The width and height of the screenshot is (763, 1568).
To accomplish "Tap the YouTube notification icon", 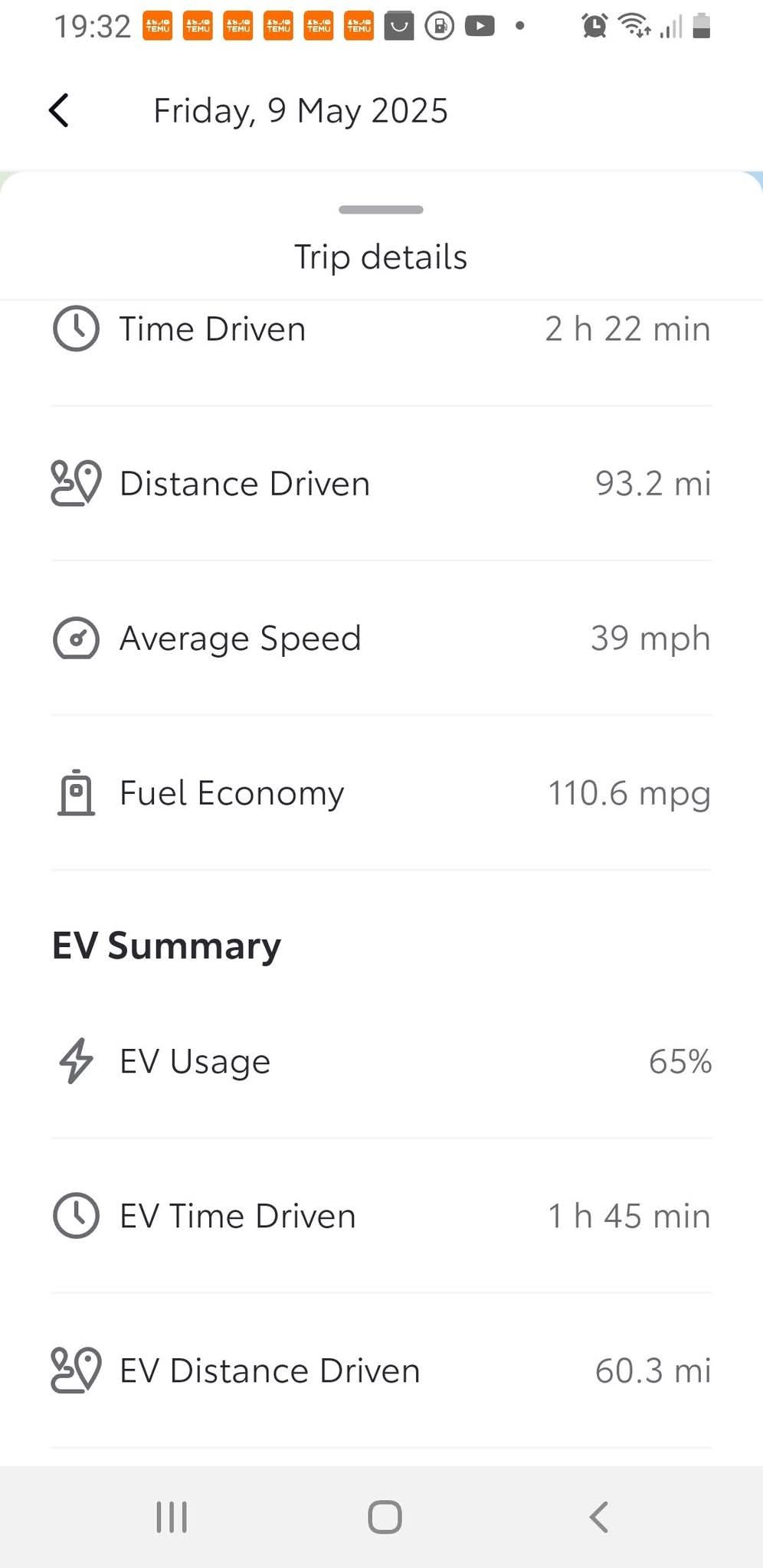I will [x=480, y=26].
